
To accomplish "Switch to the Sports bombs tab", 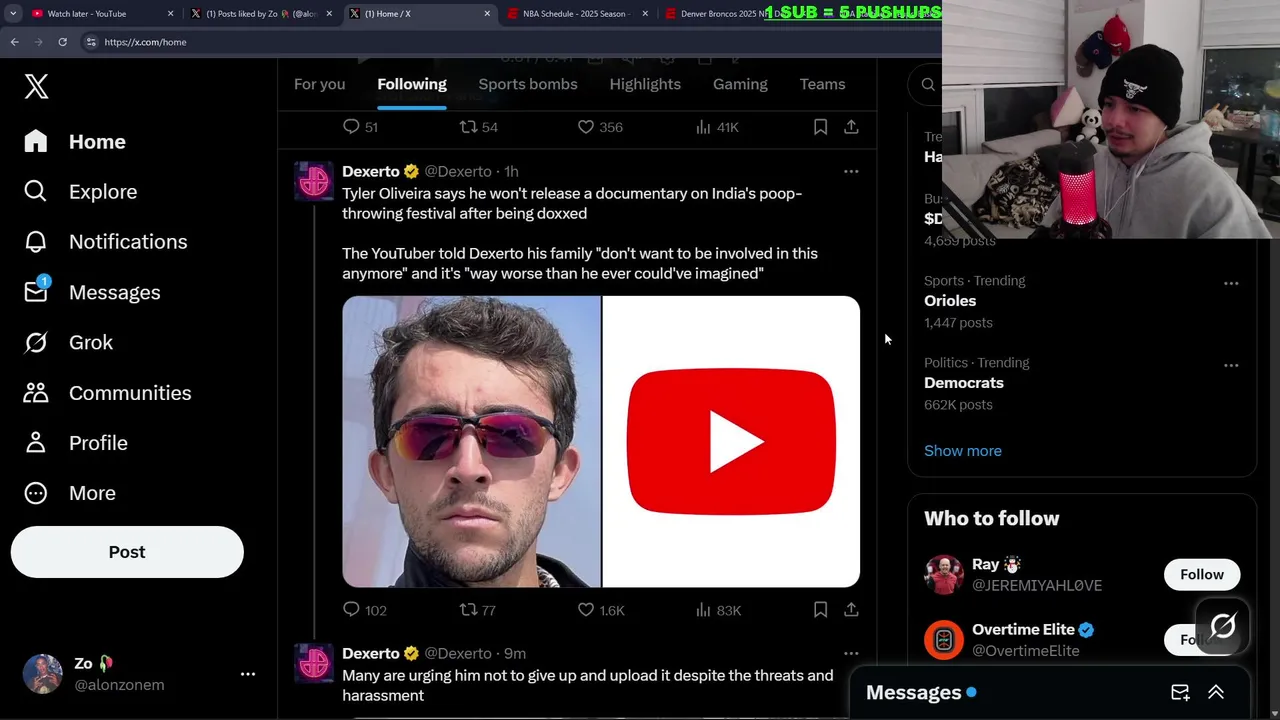I will [528, 84].
